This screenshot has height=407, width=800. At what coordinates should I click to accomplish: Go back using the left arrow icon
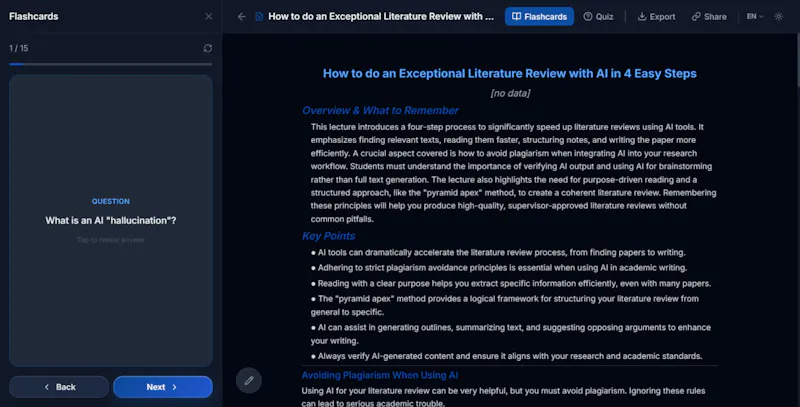click(242, 16)
